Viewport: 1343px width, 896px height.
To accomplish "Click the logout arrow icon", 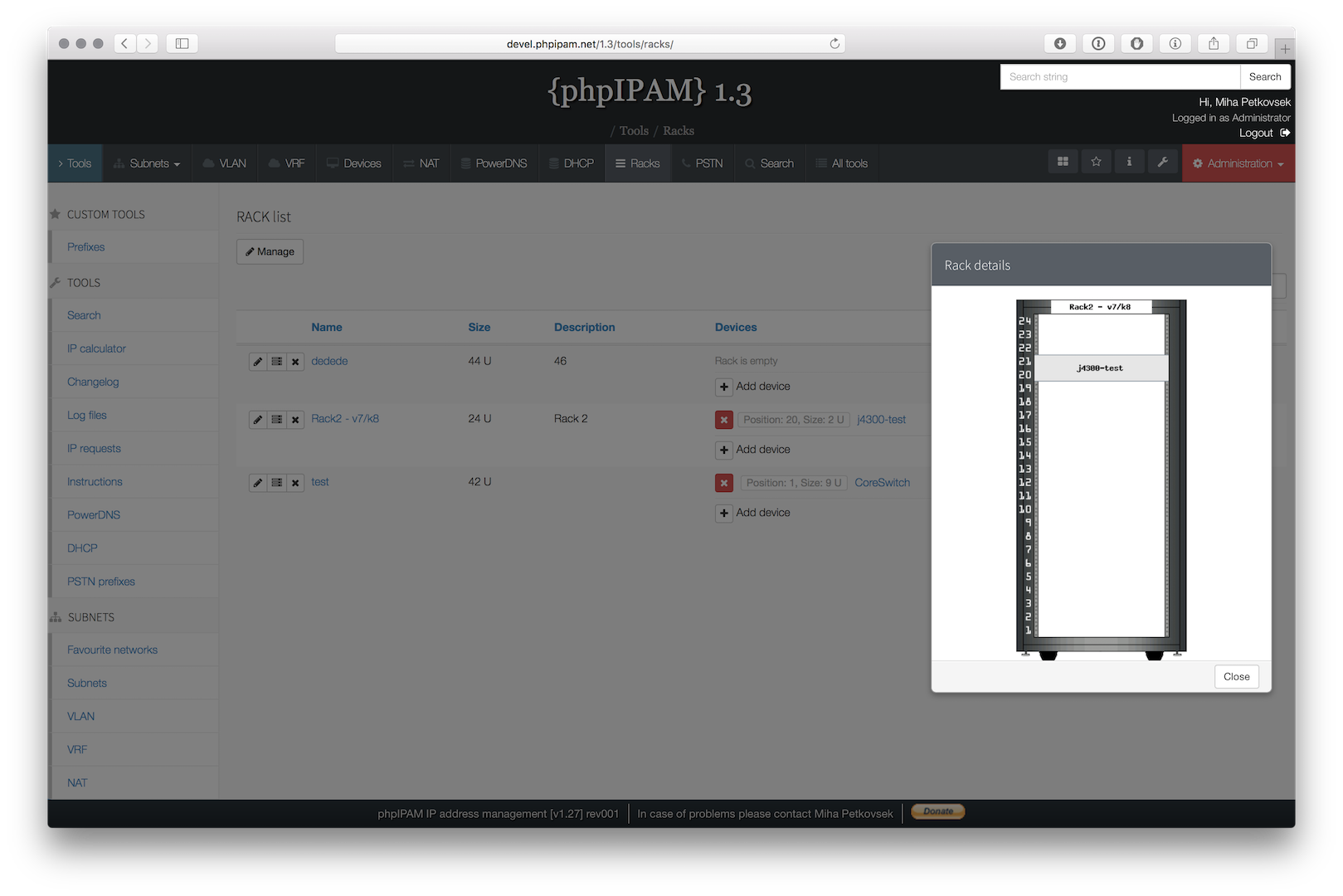I will click(1285, 133).
